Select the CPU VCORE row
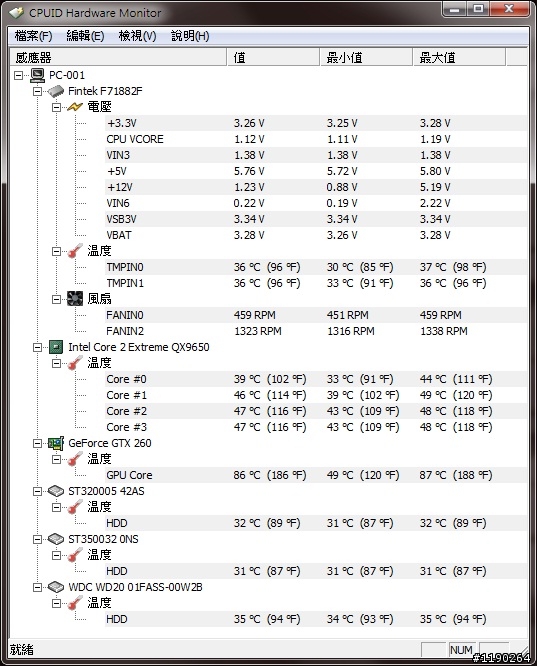The image size is (537, 666). 316,139
